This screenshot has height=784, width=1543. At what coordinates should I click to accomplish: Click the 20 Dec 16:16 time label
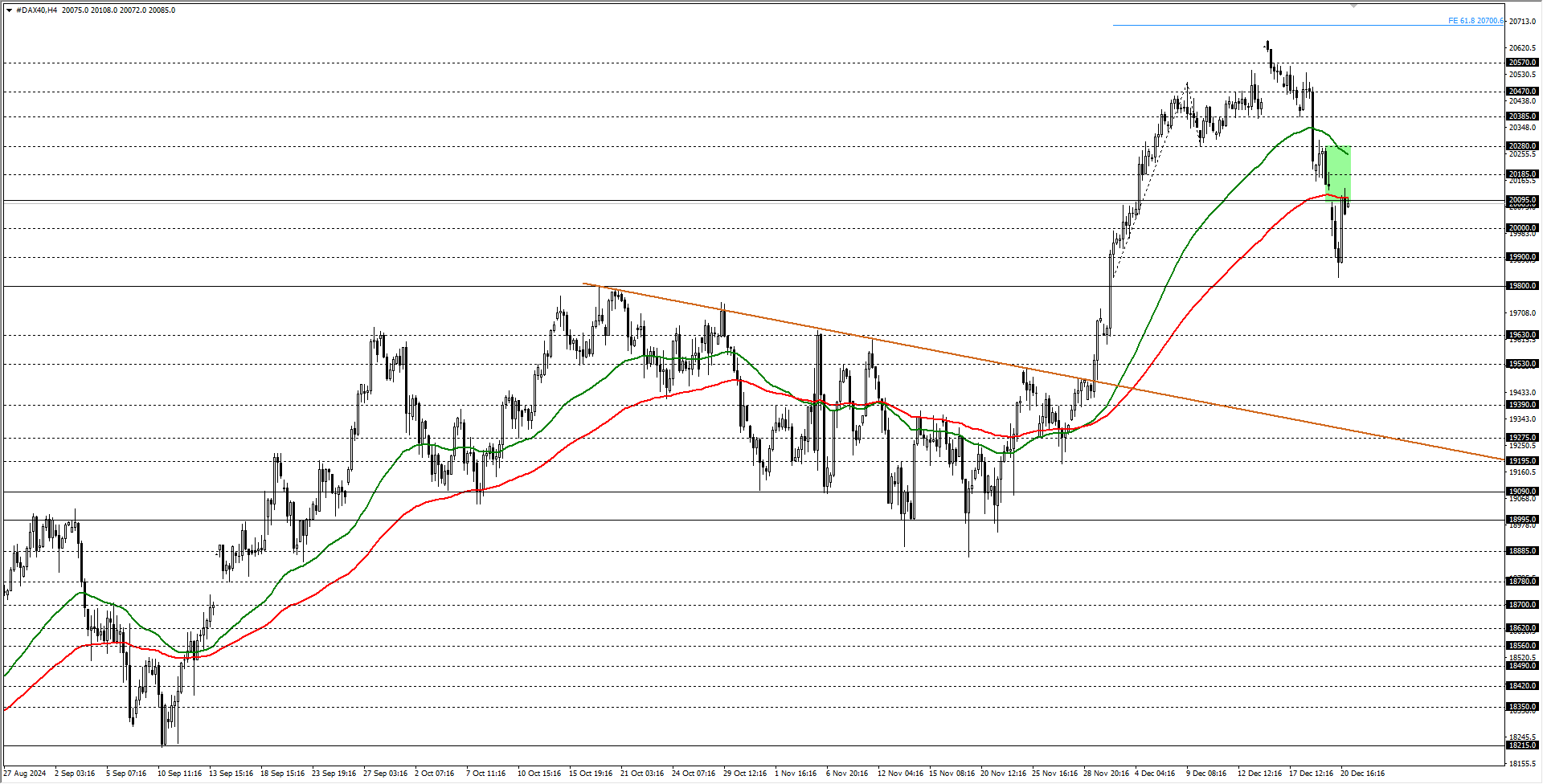[x=1362, y=774]
